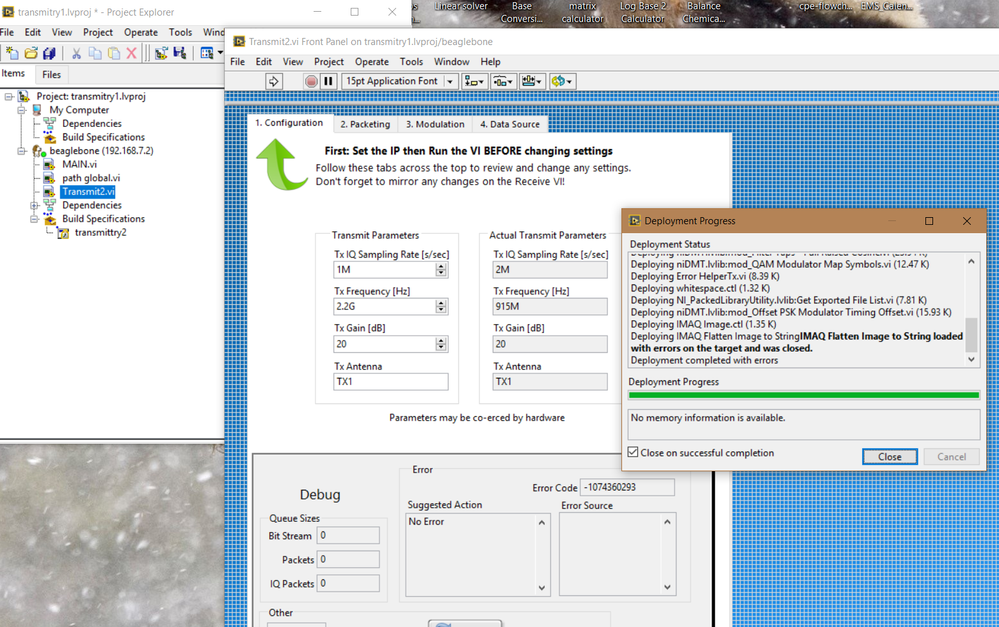
Task: Open the 2. Packeting tab
Action: click(365, 124)
